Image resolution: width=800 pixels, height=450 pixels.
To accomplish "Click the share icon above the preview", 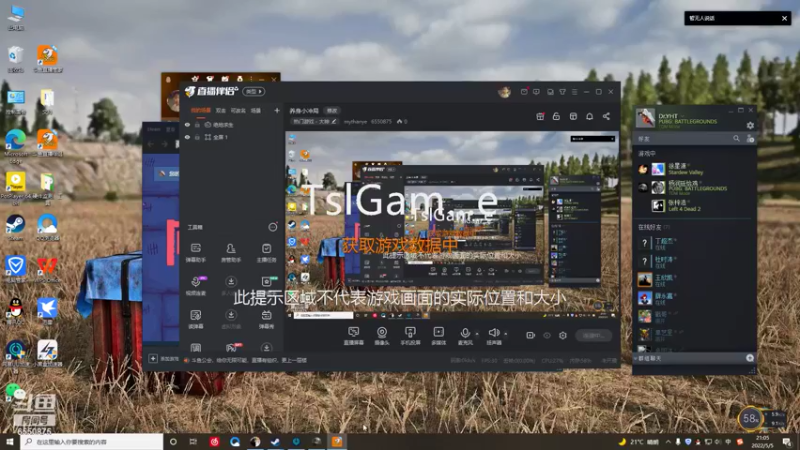I will 606,116.
